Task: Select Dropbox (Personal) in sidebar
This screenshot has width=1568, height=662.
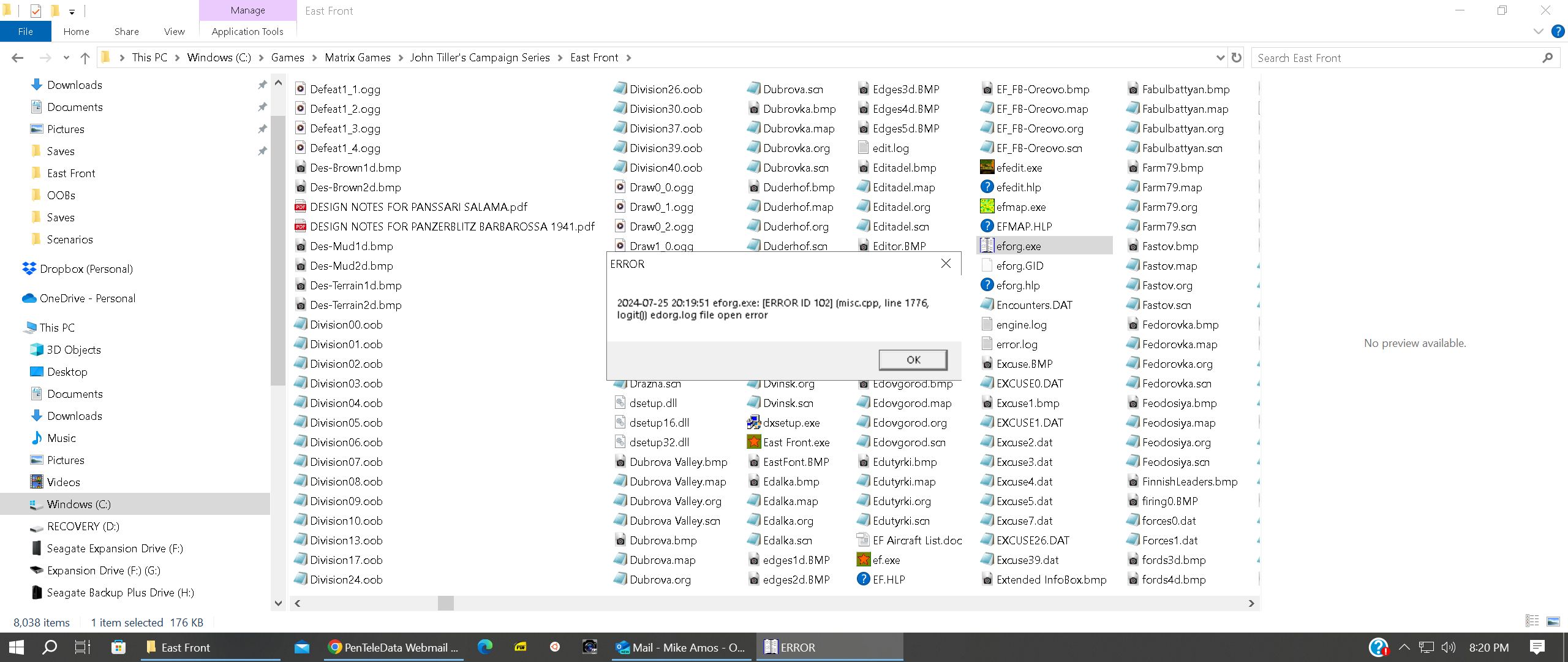Action: tap(86, 269)
